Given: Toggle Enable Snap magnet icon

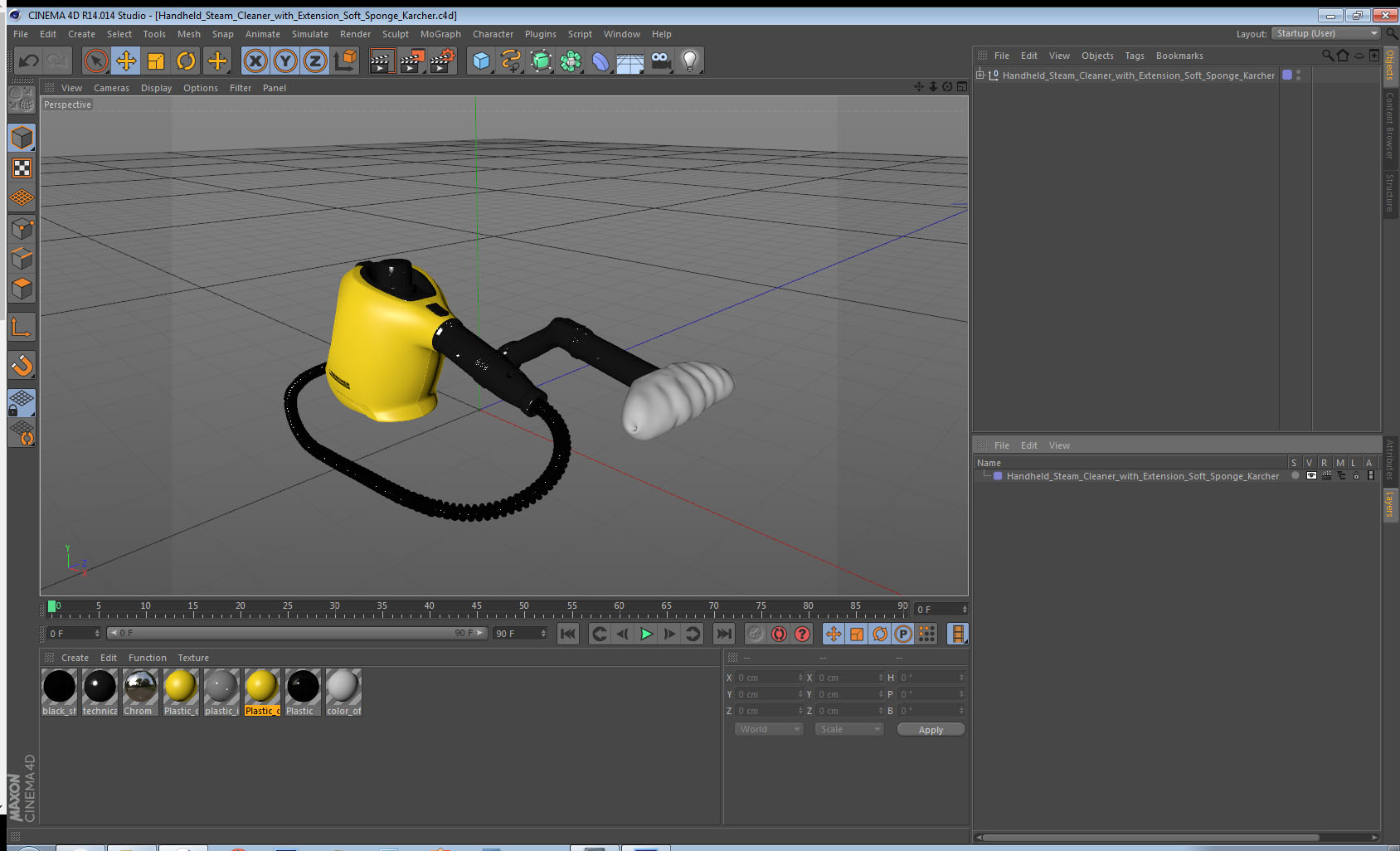Looking at the screenshot, I should click(22, 365).
